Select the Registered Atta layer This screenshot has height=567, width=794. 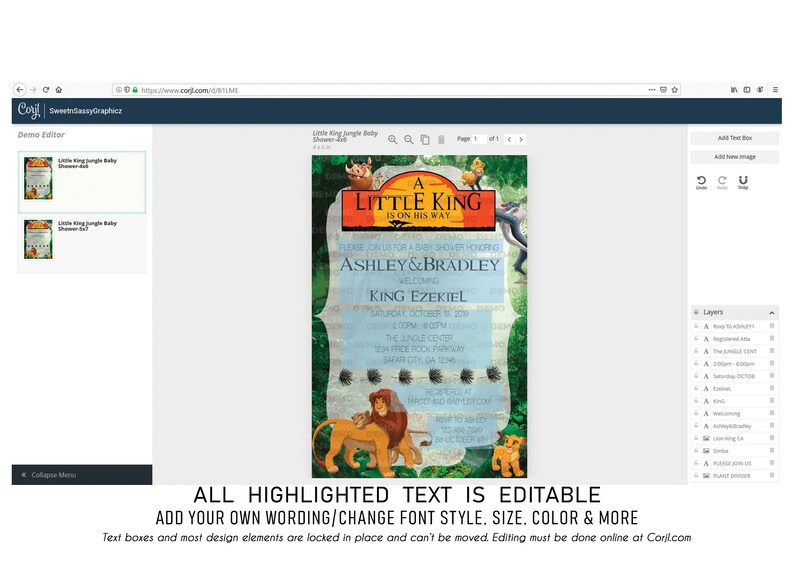click(x=735, y=339)
